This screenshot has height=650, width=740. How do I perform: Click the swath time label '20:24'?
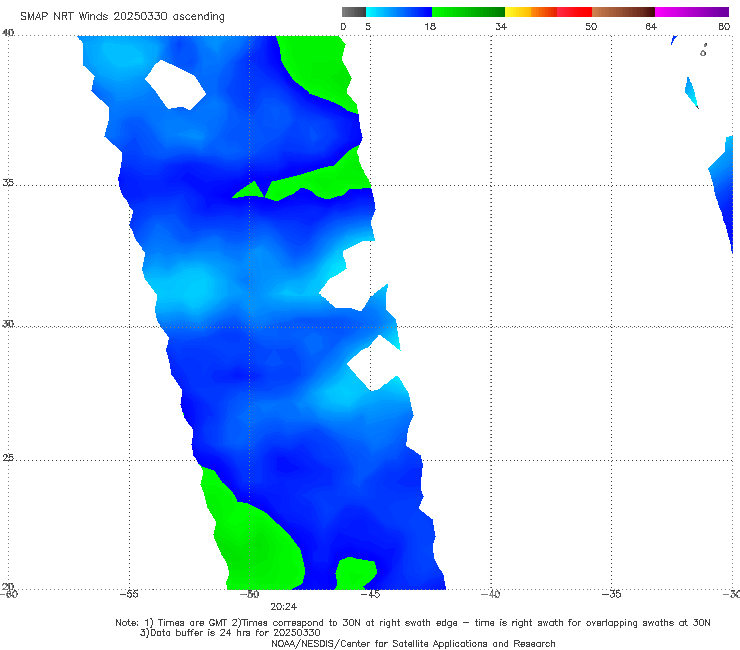point(284,607)
